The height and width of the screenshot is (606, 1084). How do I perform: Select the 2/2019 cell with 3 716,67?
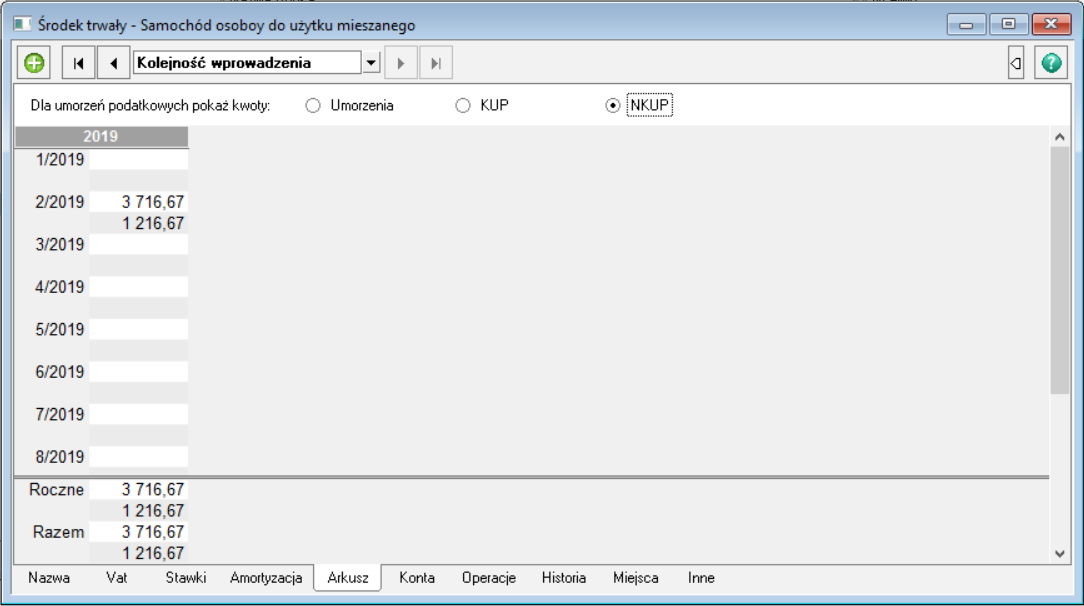click(x=139, y=202)
